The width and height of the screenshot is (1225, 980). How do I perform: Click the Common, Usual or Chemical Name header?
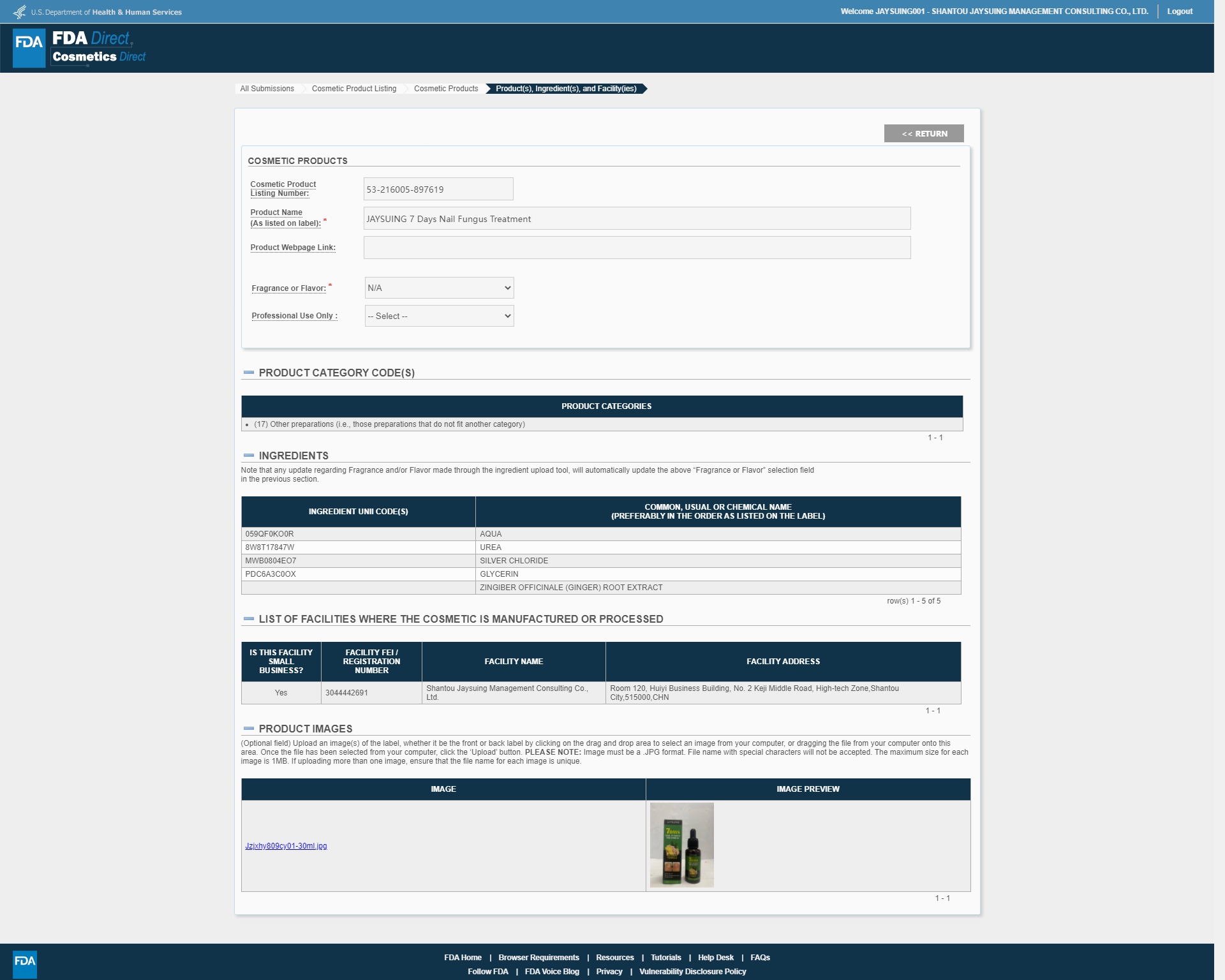tap(718, 512)
